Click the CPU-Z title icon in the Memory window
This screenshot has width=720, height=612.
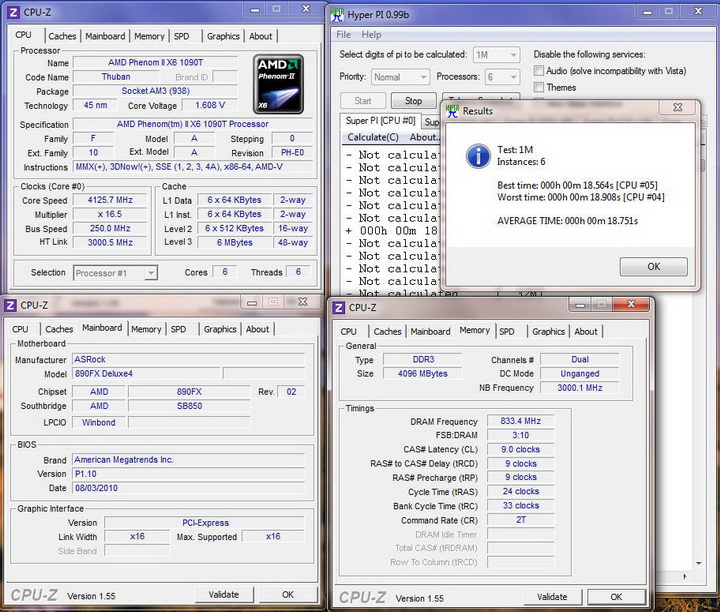(339, 308)
